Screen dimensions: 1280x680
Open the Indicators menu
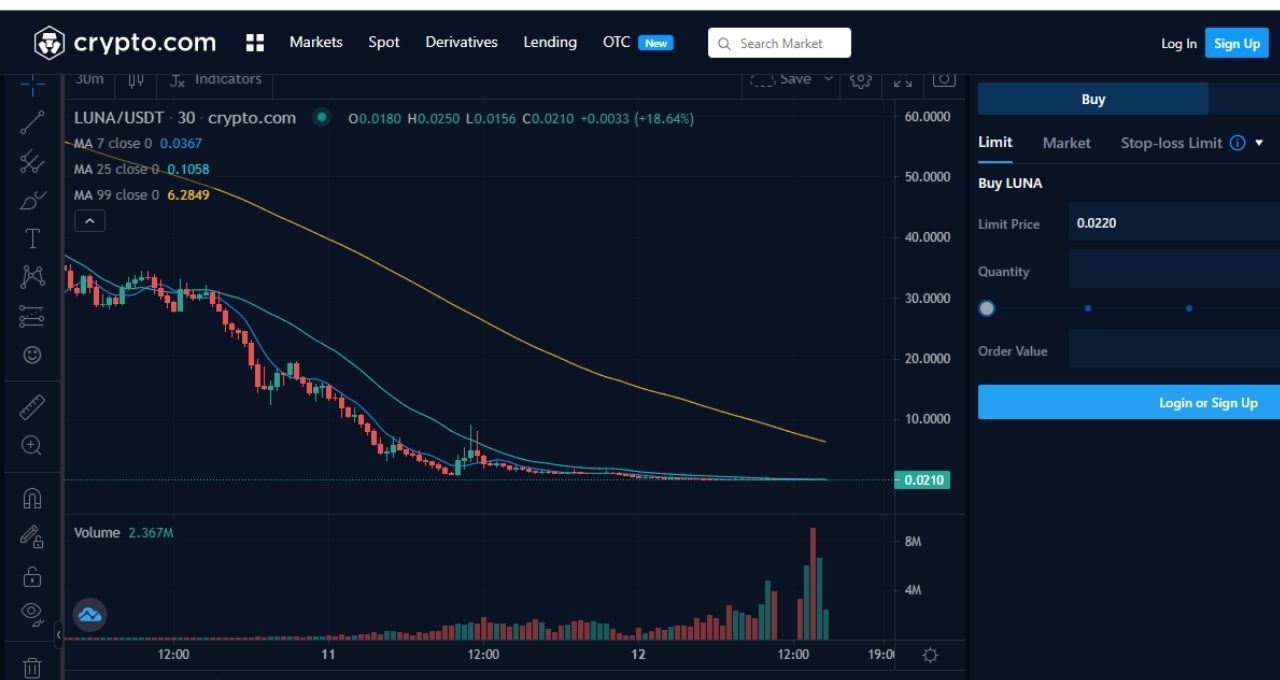215,79
